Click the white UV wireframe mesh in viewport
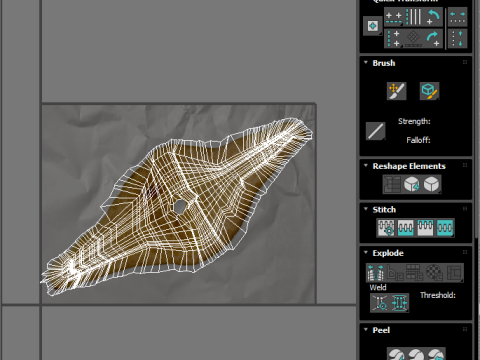 (177, 207)
